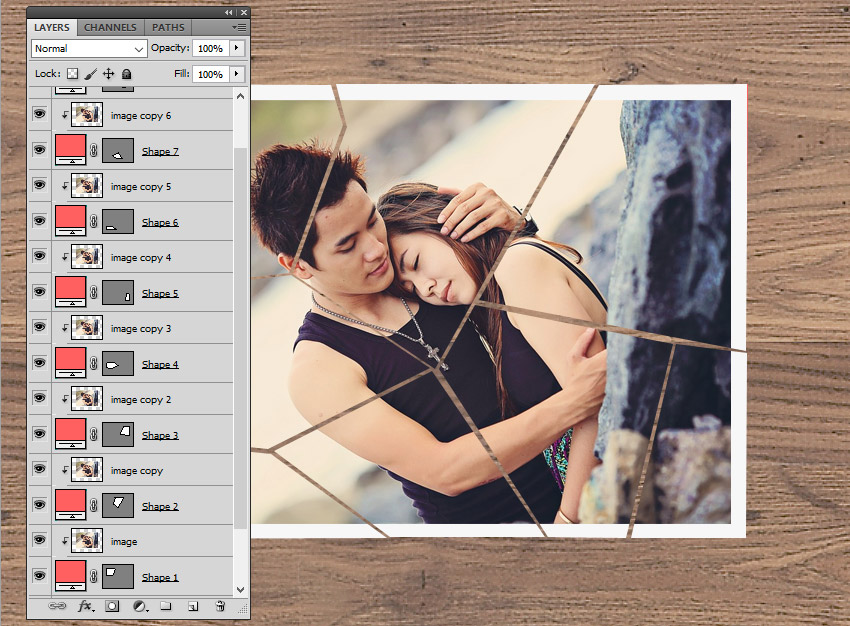Switch to the Channels tab
The image size is (850, 626).
click(110, 27)
